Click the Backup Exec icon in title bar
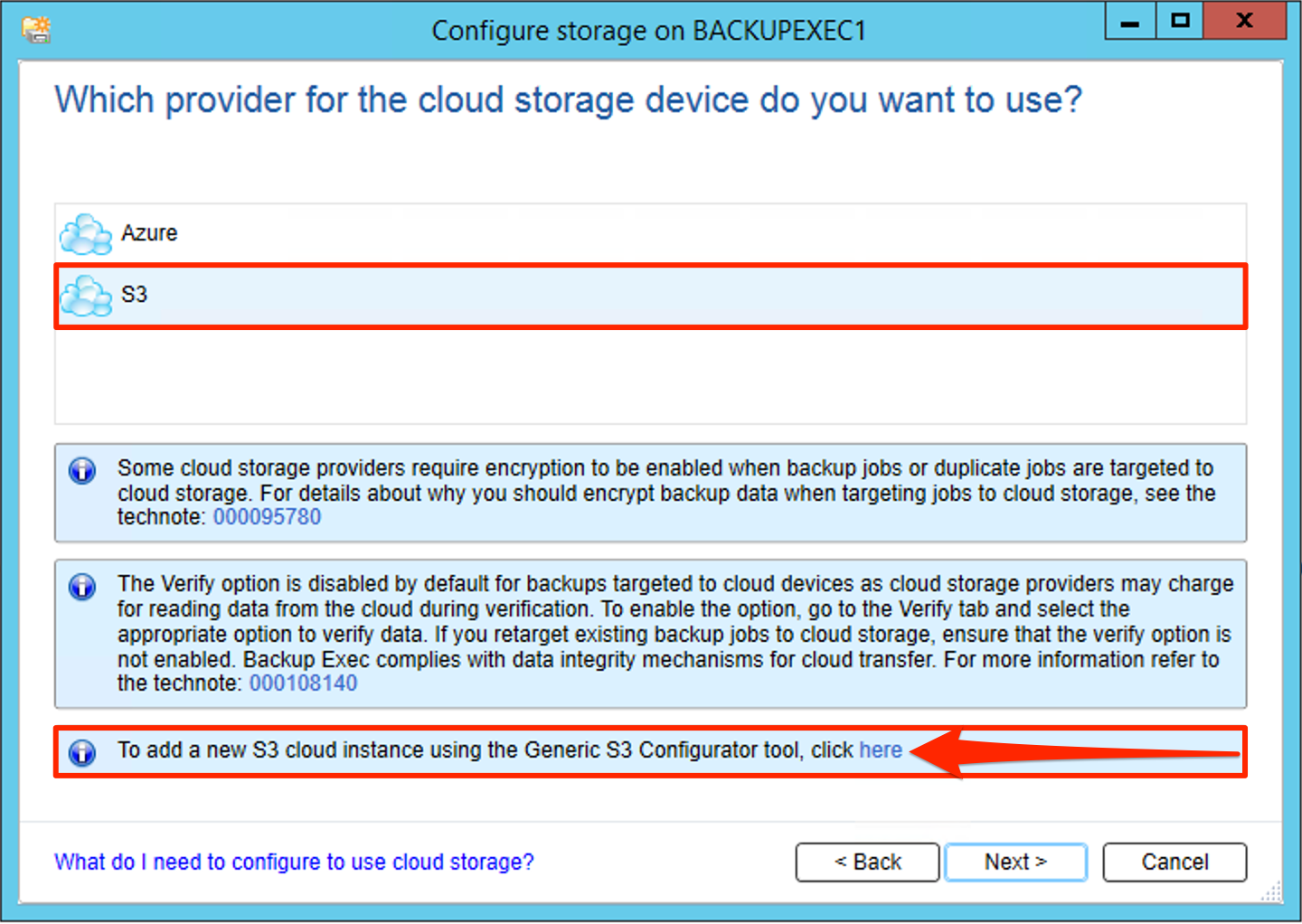Screen dimensions: 1302x924 tap(37, 30)
